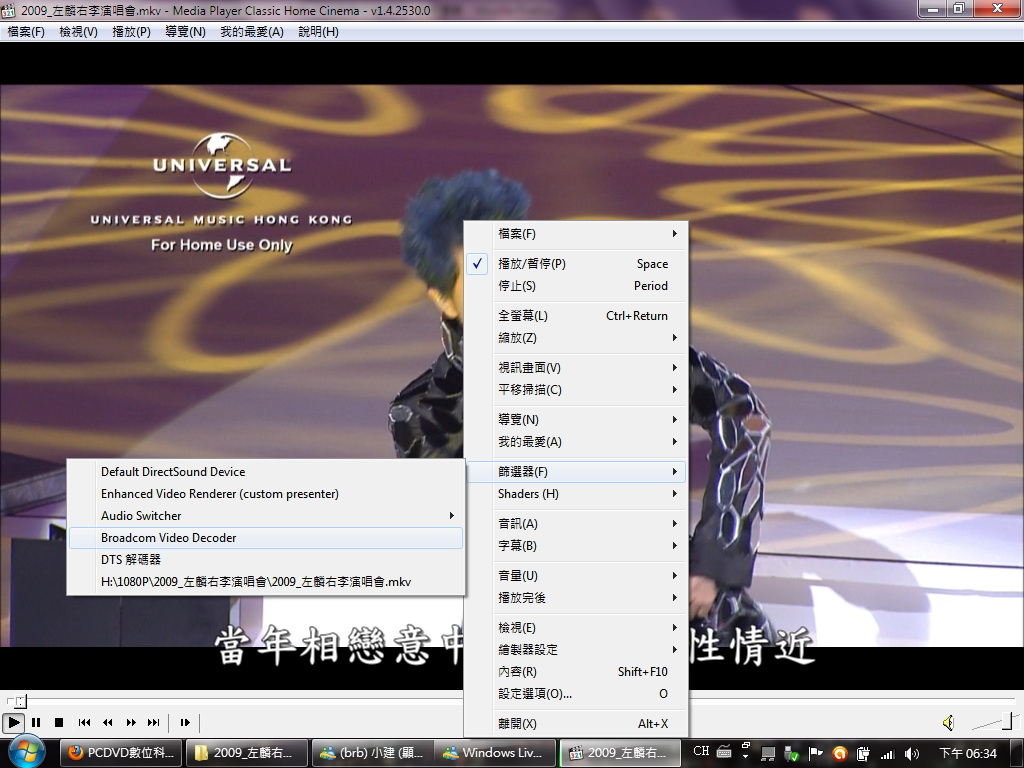Expand the 視訊畫面(V) submenu
Image resolution: width=1024 pixels, height=768 pixels.
[x=576, y=368]
